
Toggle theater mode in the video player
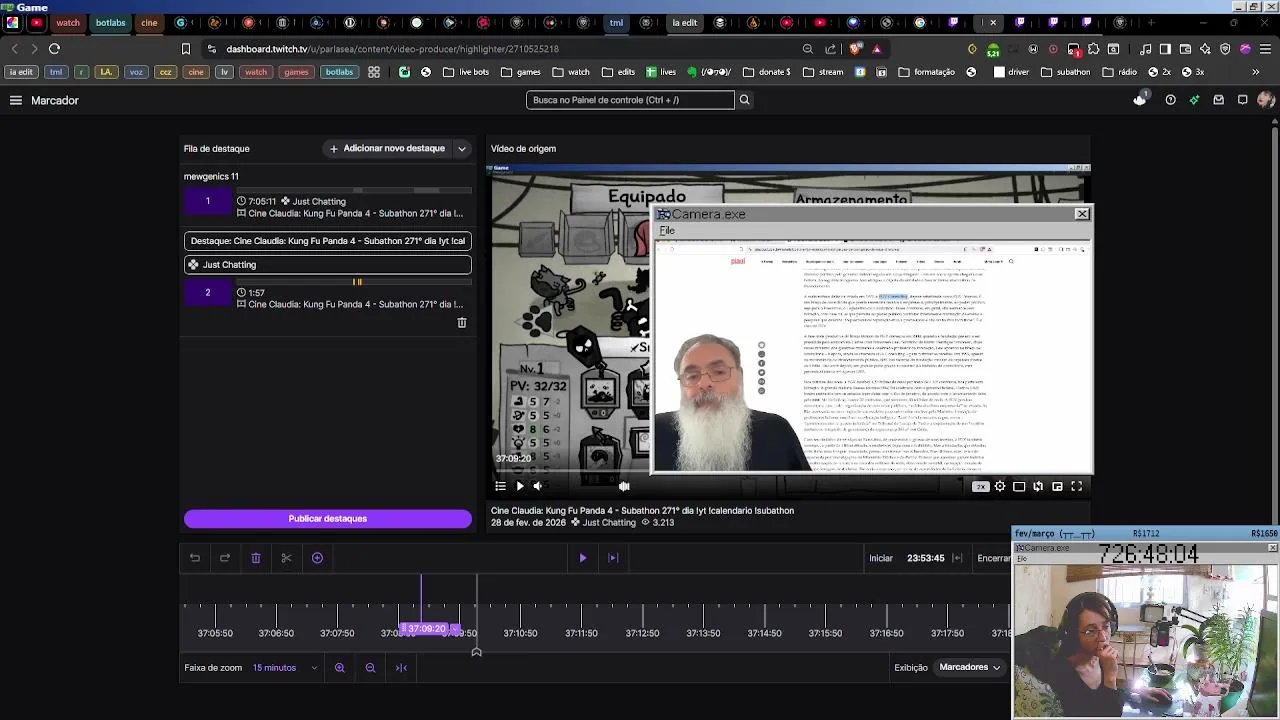click(x=1019, y=486)
